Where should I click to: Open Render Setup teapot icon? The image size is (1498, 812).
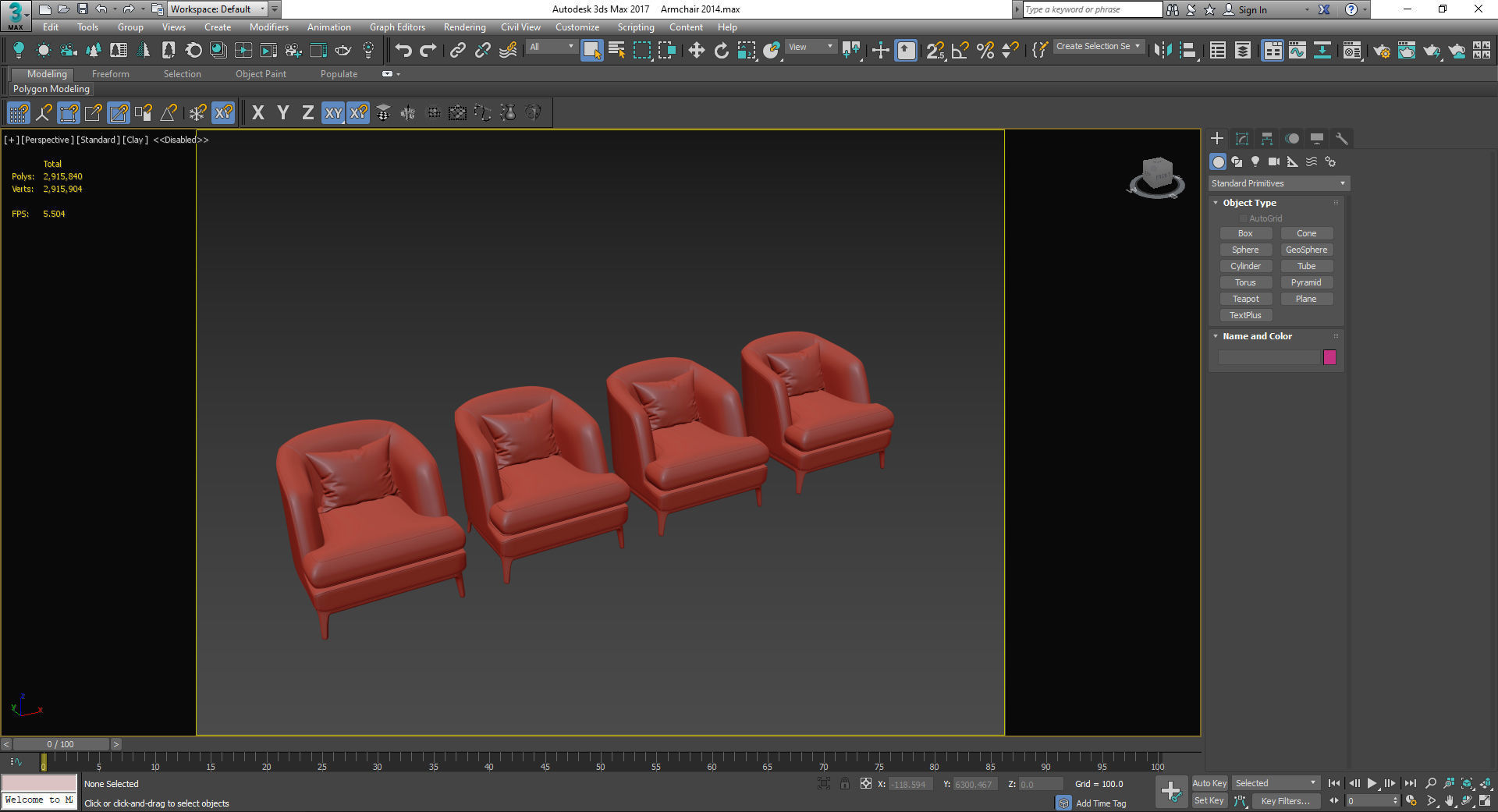pos(1382,51)
